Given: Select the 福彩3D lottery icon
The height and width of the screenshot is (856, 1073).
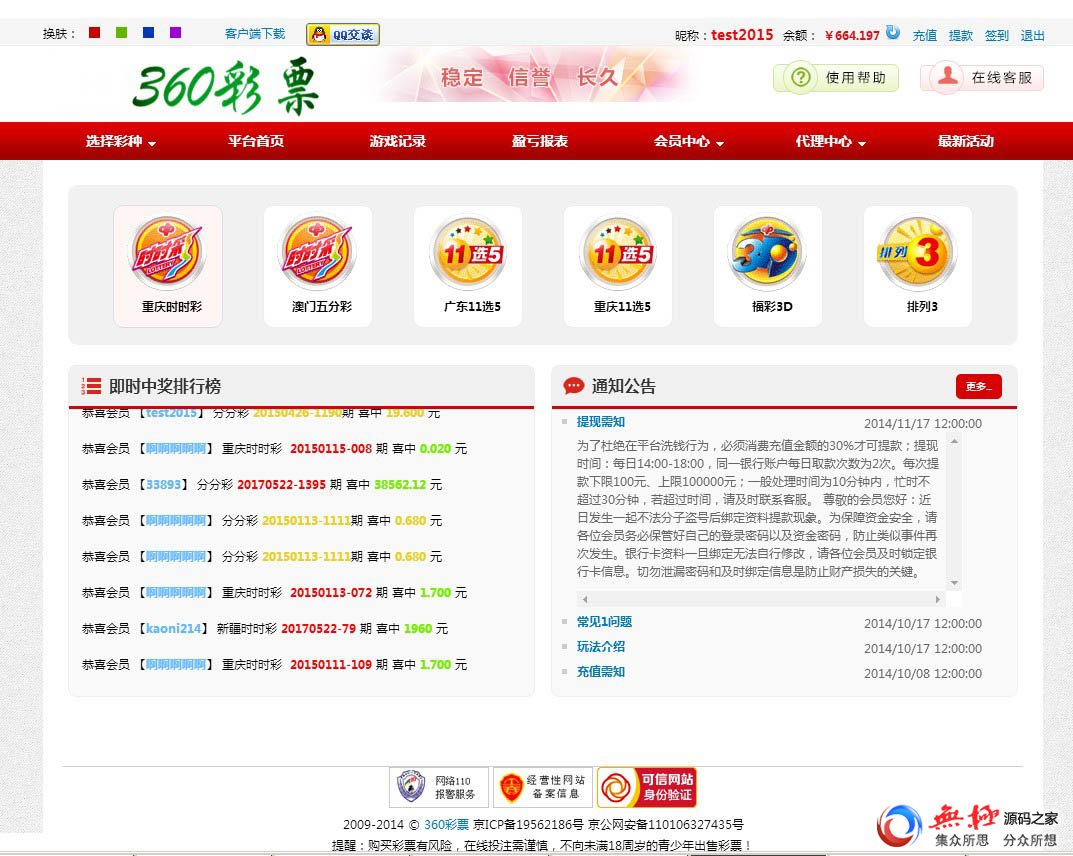Looking at the screenshot, I should [768, 266].
